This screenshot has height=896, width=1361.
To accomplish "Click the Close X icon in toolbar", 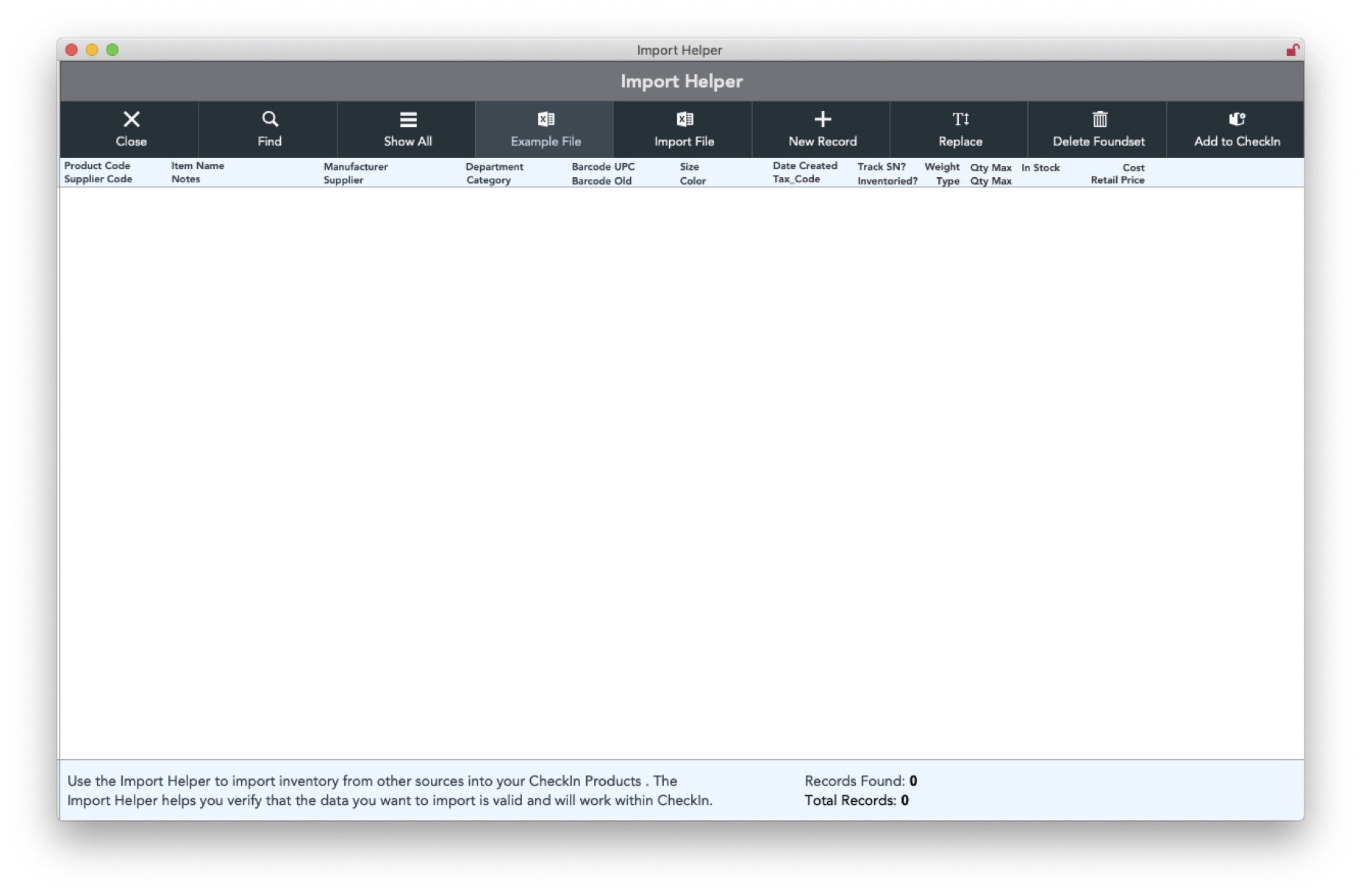I will pos(131,119).
